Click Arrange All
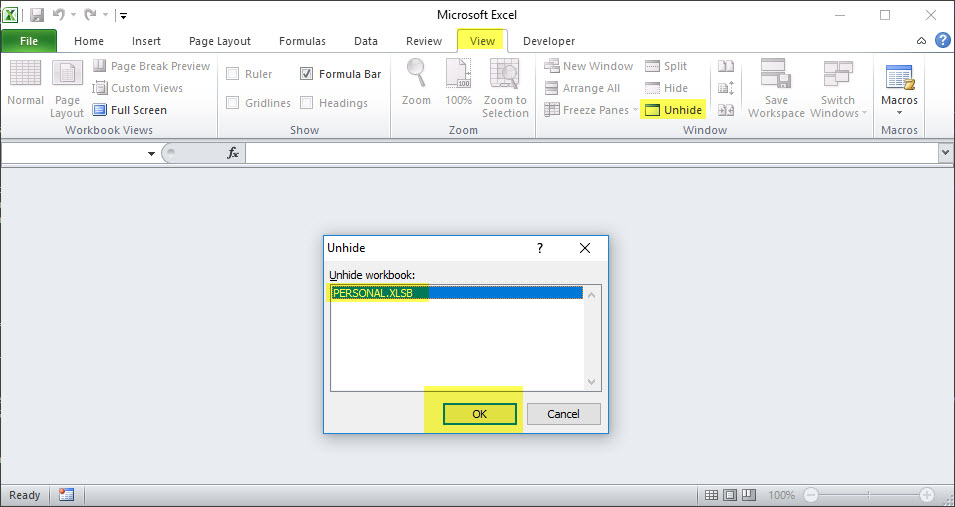955x507 pixels. point(582,88)
